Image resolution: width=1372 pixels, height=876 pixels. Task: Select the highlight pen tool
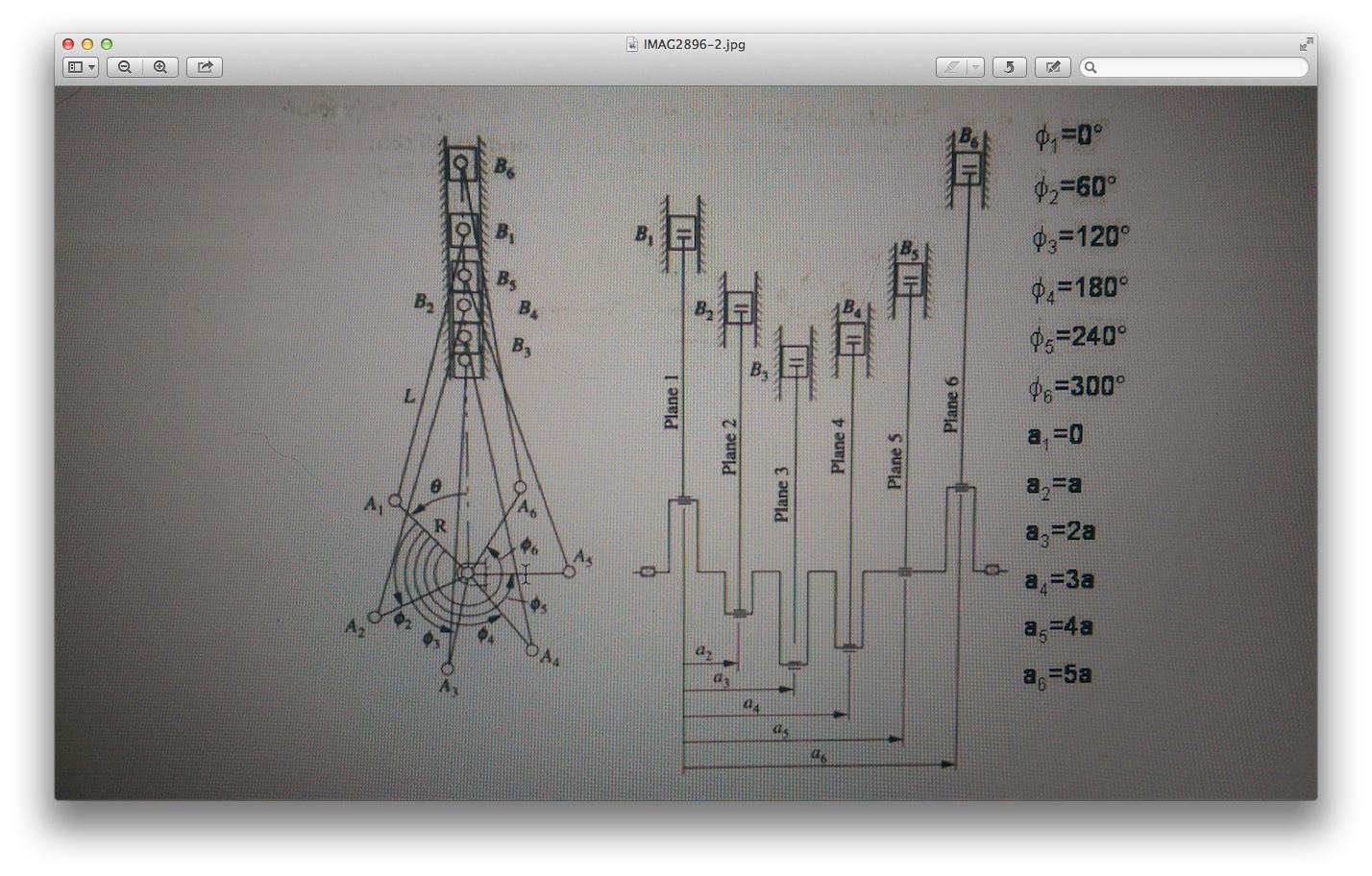(x=951, y=67)
